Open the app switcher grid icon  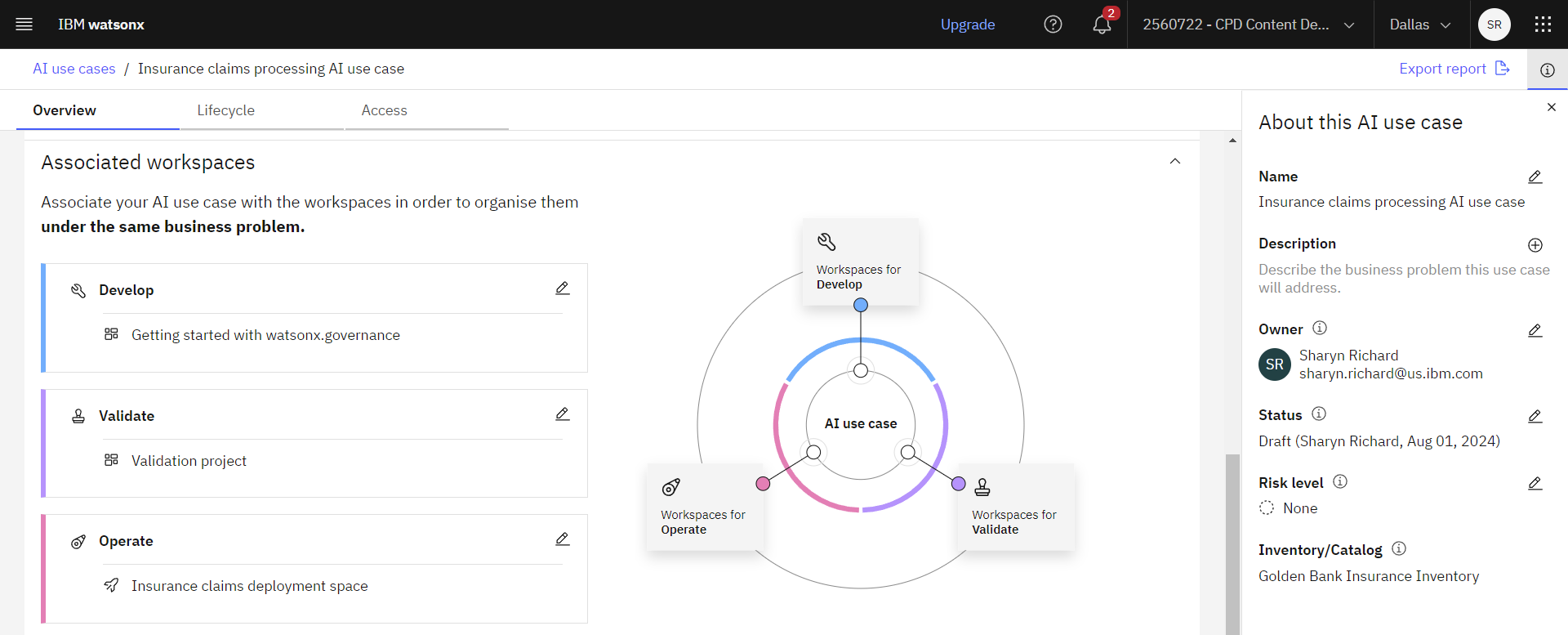coord(1543,25)
